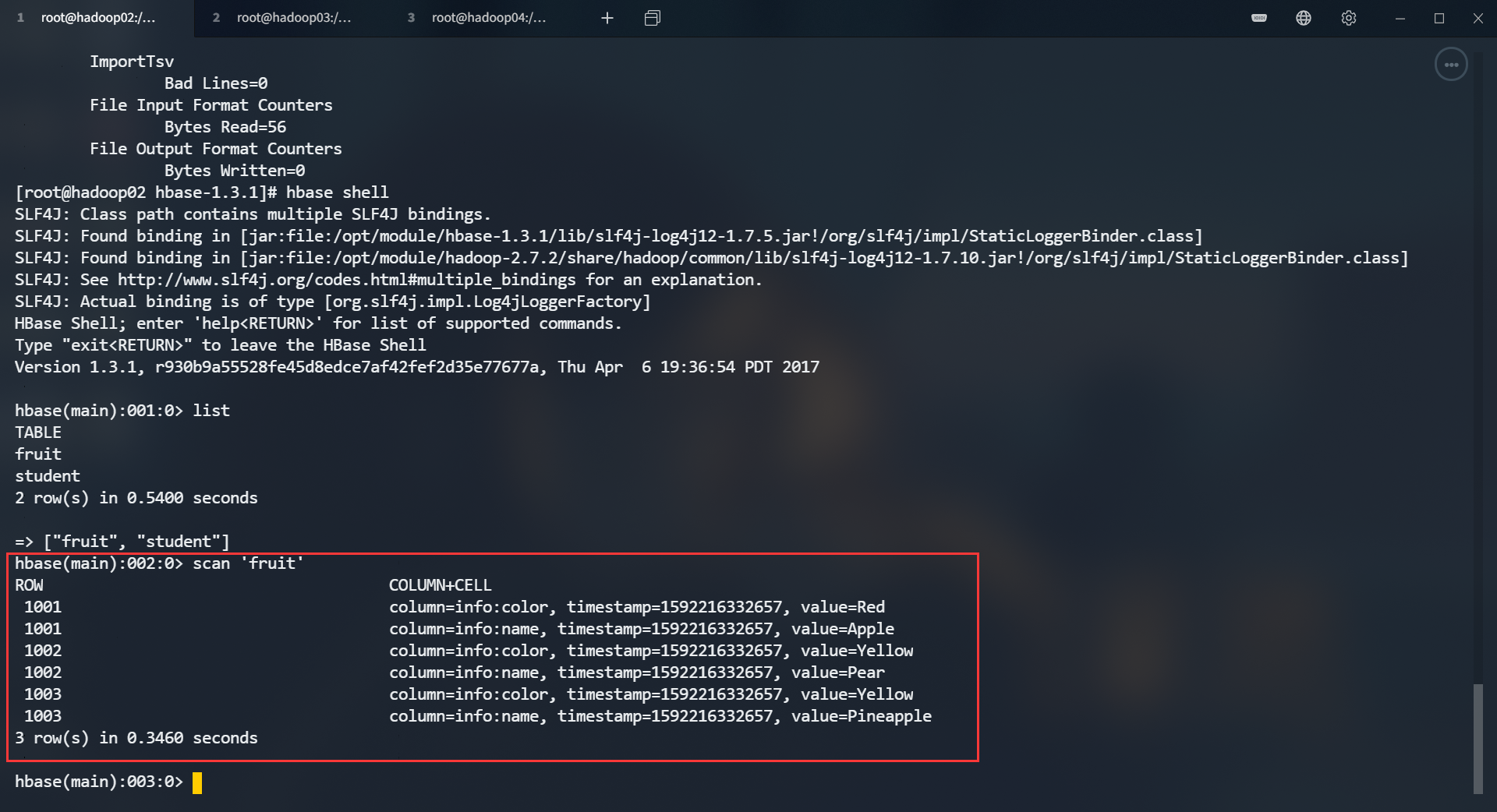
Task: Open the root@hadoop04 session tab
Action: [x=488, y=18]
